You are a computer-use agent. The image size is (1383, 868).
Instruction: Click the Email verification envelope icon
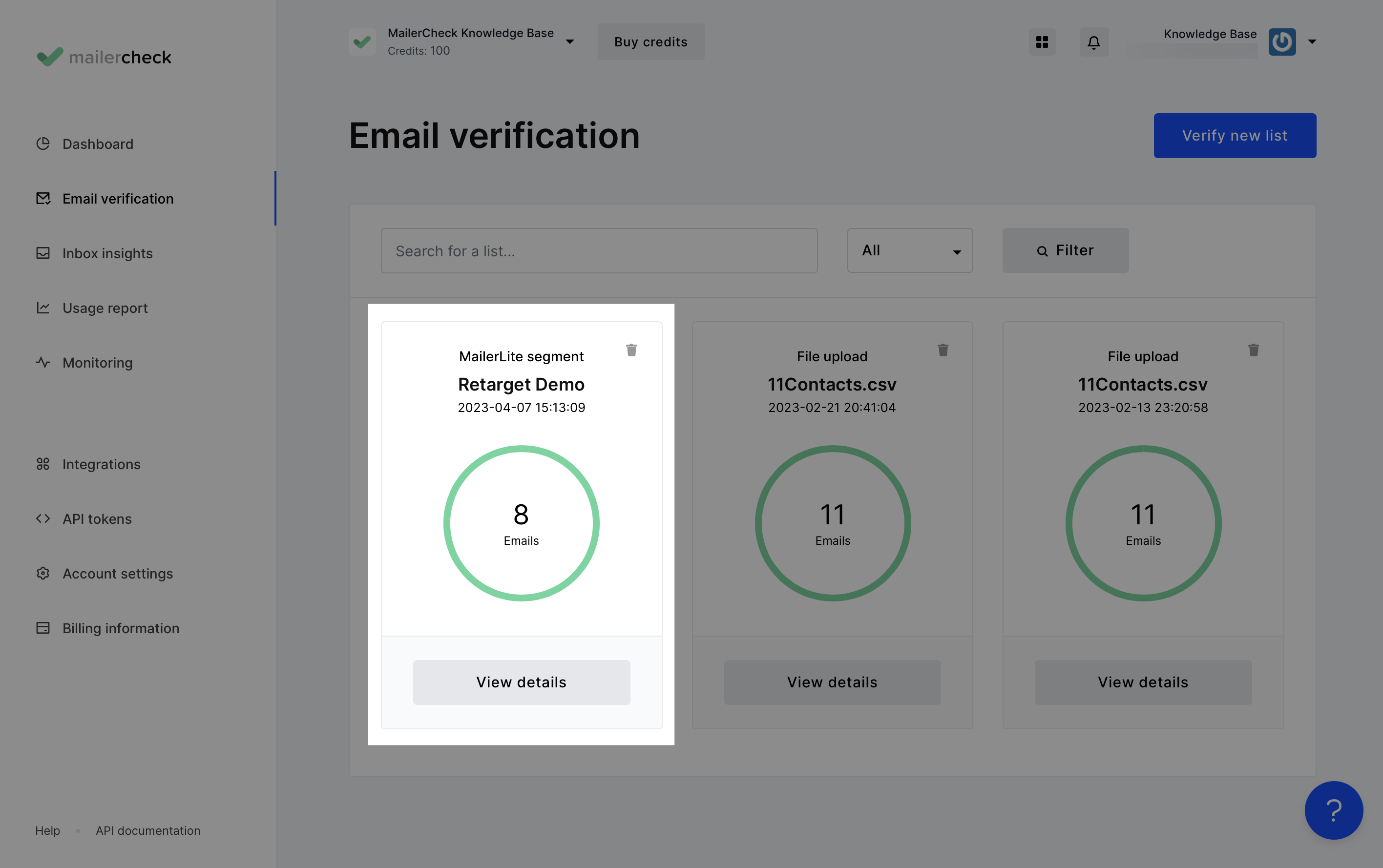43,198
